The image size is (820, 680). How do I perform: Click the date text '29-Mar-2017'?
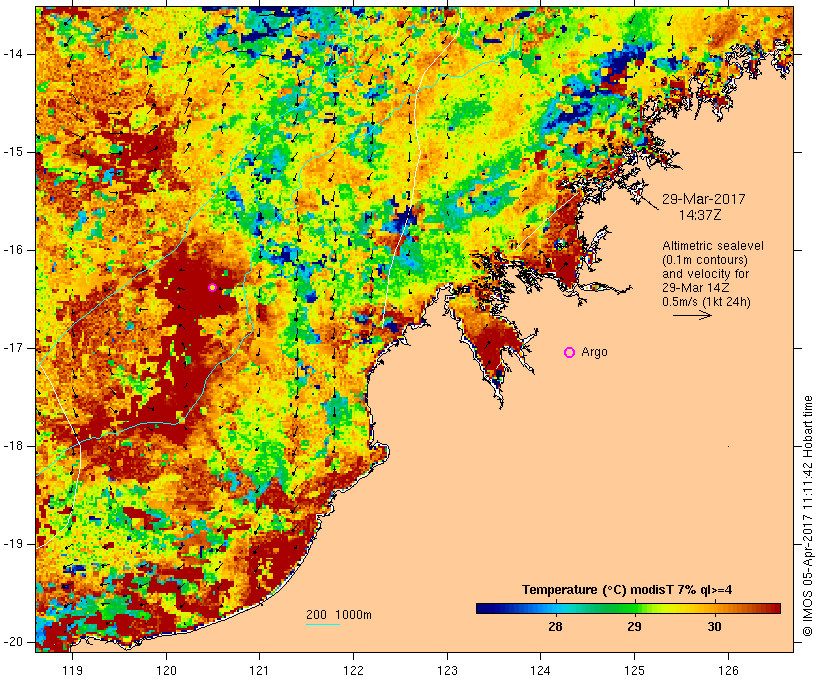point(703,199)
